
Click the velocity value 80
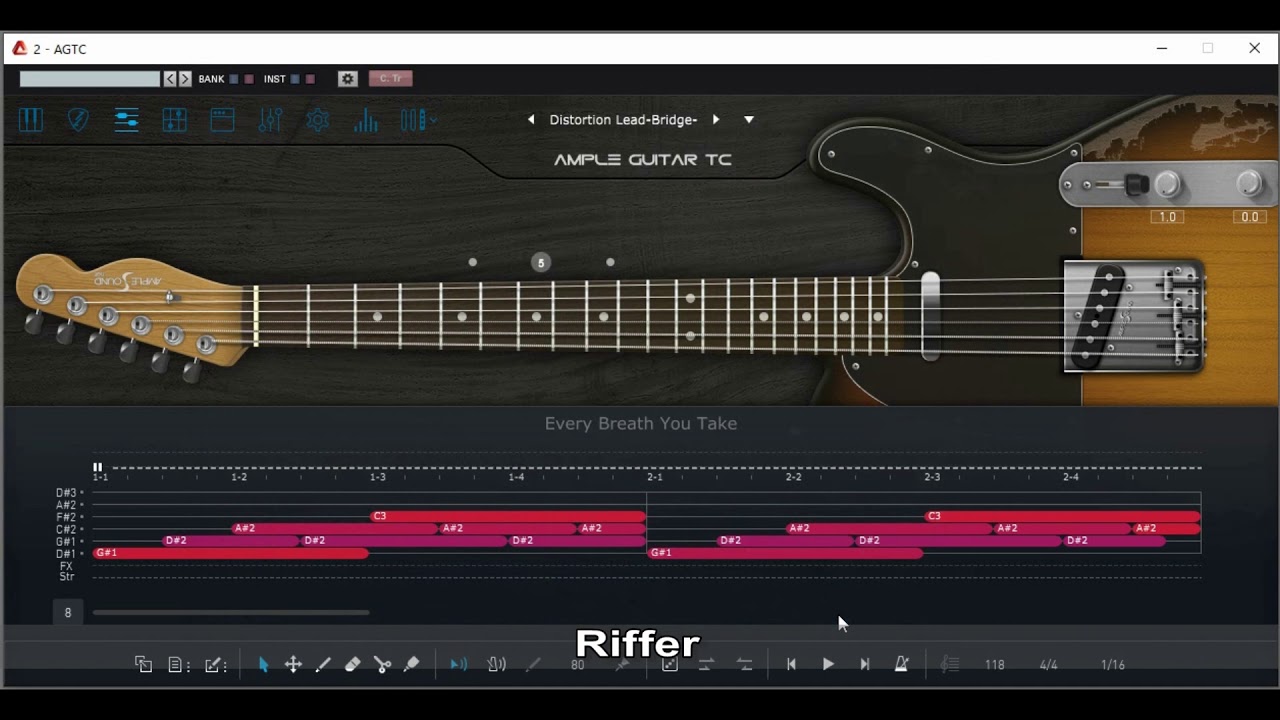577,665
